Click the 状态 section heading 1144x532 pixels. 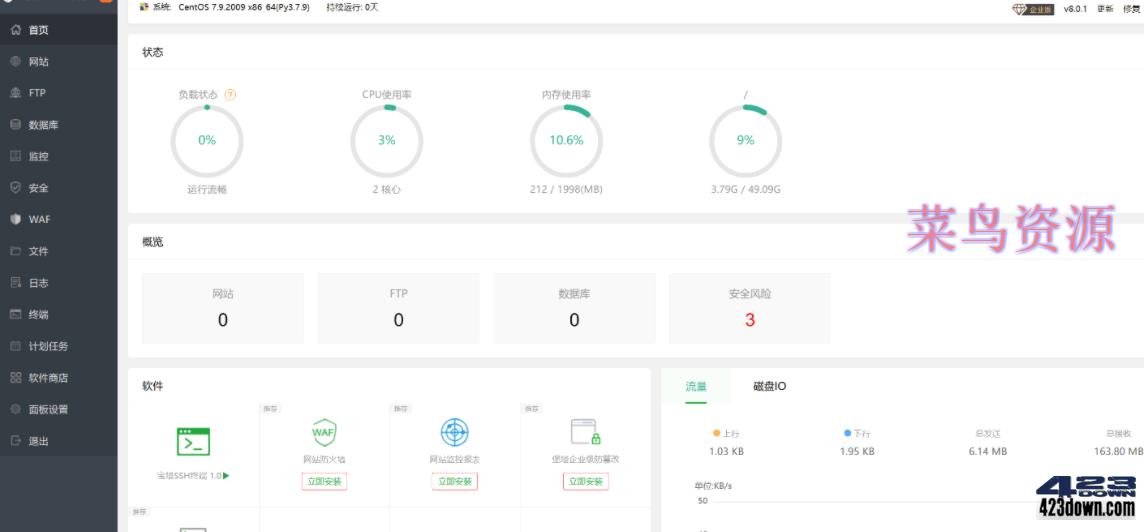(x=152, y=52)
